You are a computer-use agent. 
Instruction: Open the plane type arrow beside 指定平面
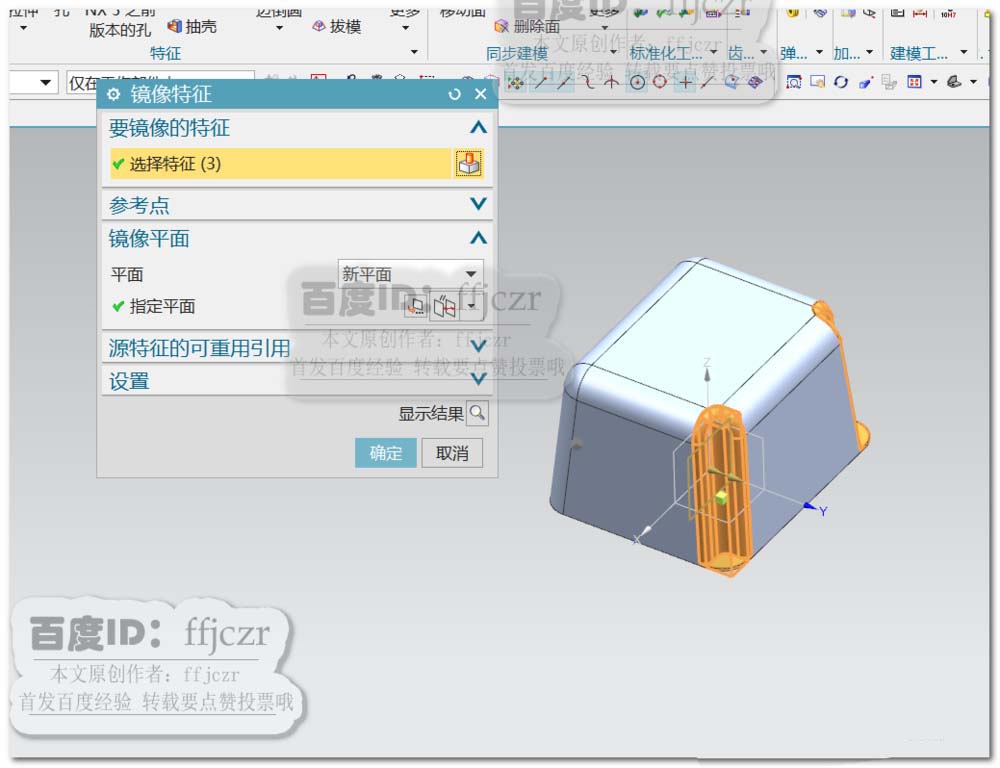point(471,307)
